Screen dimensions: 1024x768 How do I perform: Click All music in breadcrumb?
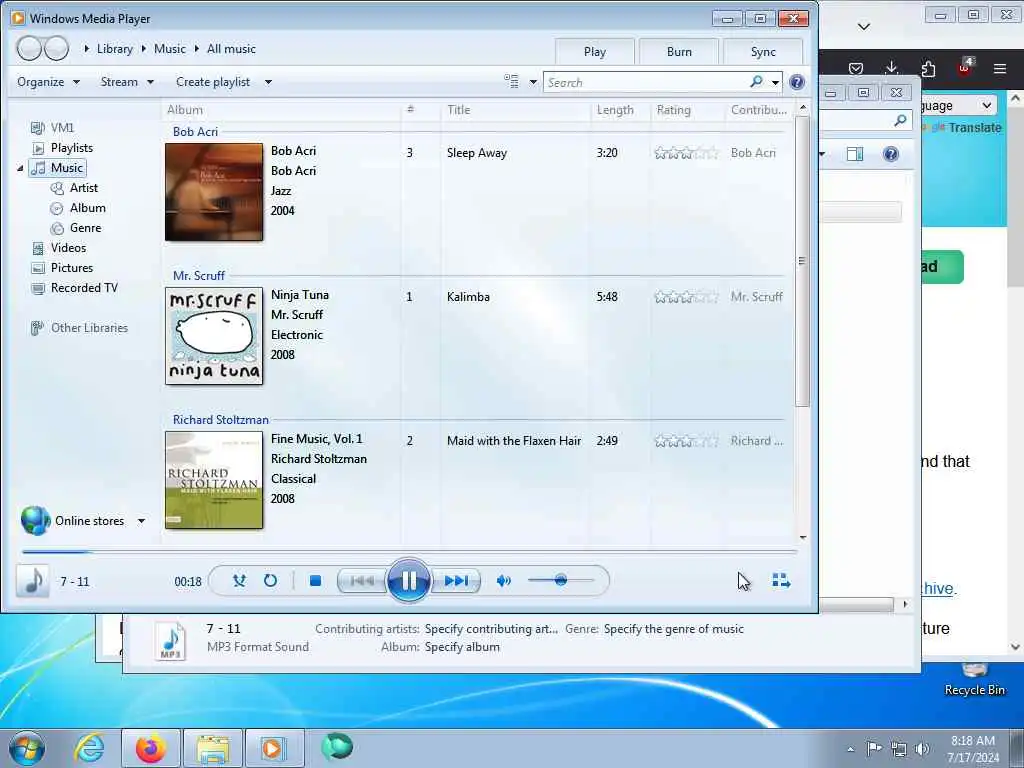coord(231,49)
